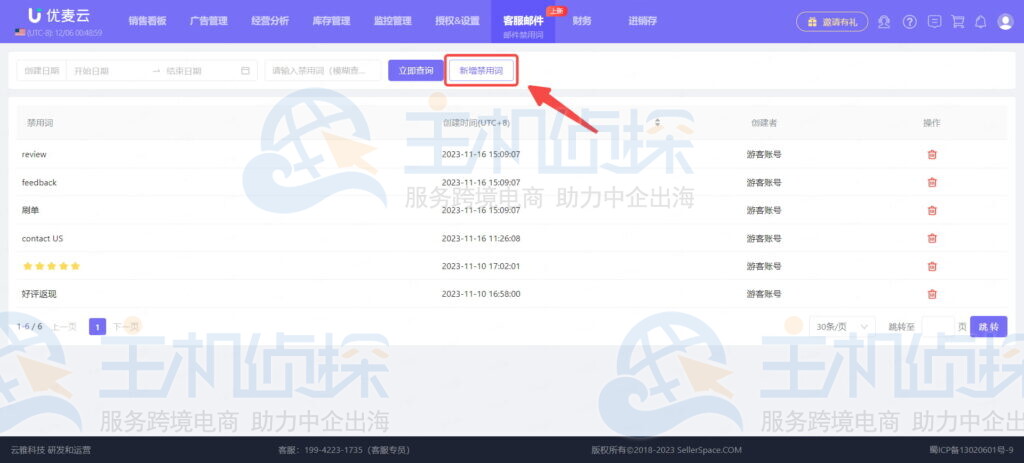Click the 创建者 column header

[764, 123]
